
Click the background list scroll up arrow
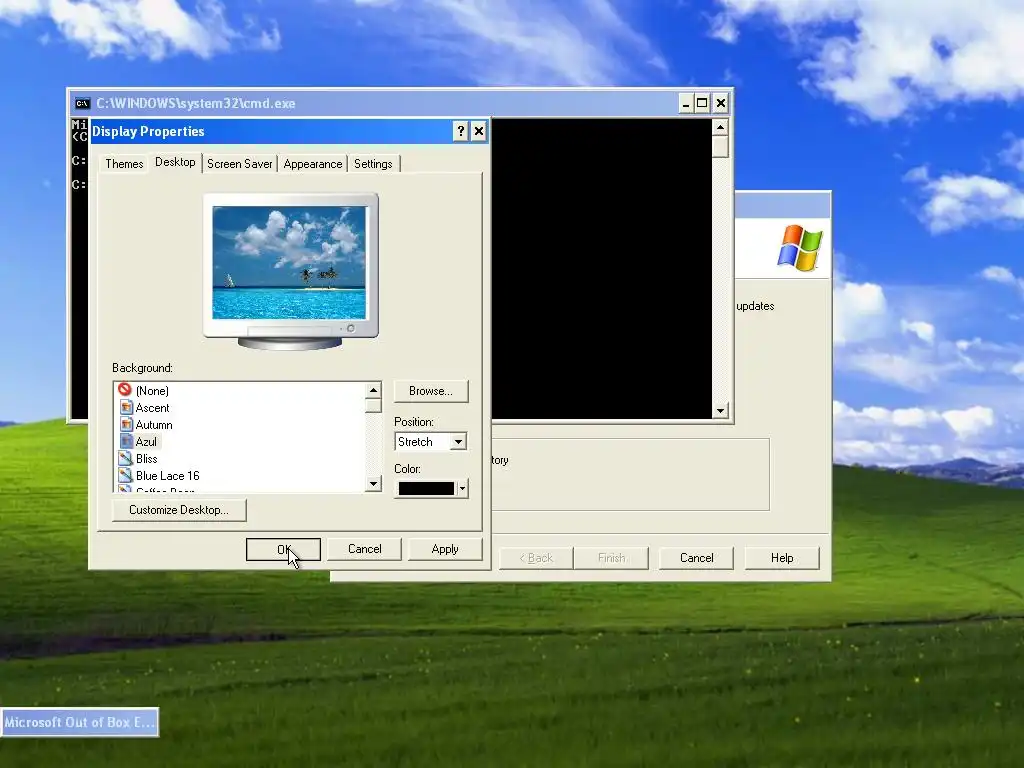click(373, 391)
